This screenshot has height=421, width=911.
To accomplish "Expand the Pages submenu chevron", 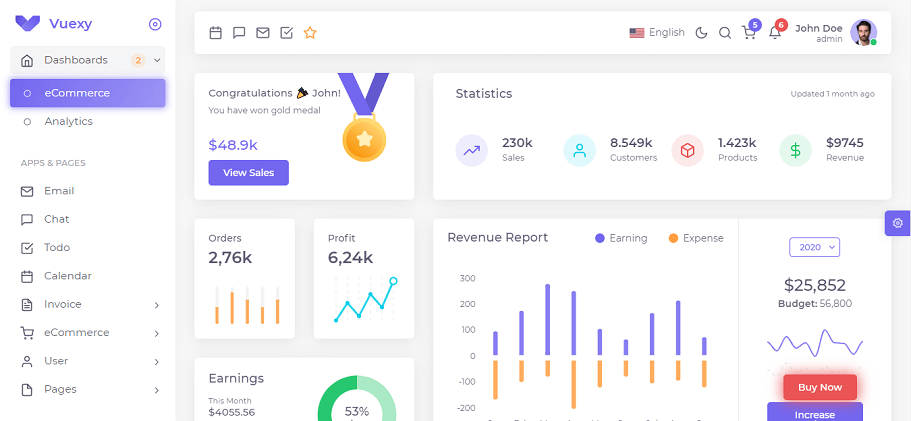I will tap(157, 390).
